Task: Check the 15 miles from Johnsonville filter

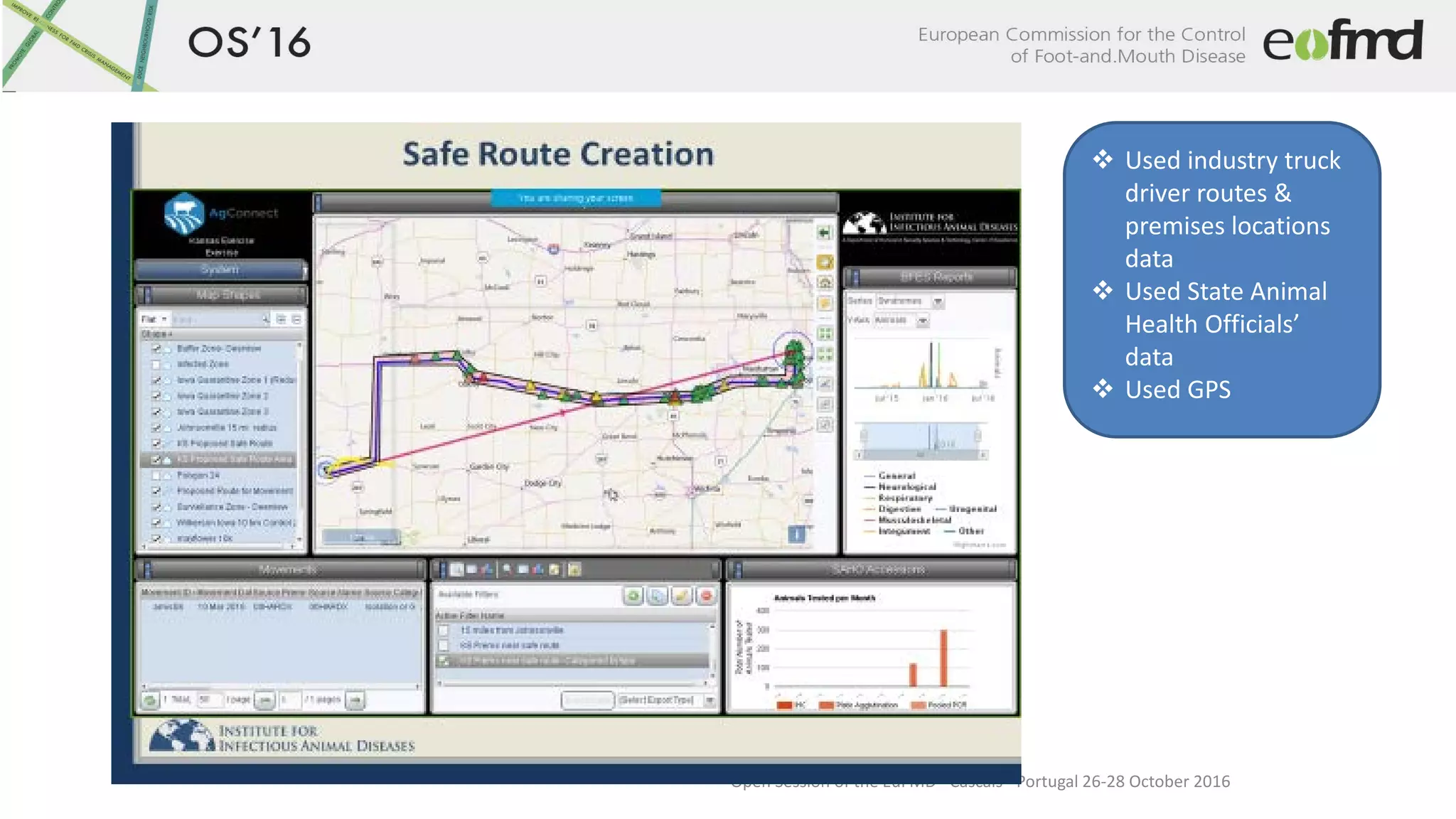Action: (444, 630)
